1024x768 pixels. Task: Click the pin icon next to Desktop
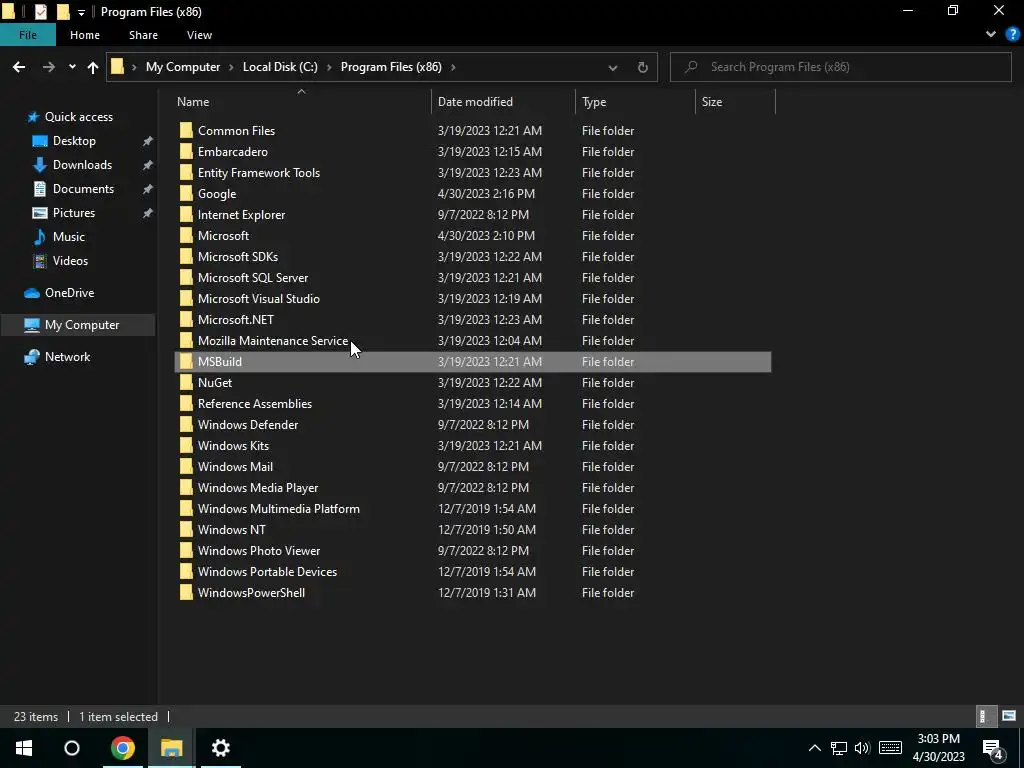(x=148, y=141)
